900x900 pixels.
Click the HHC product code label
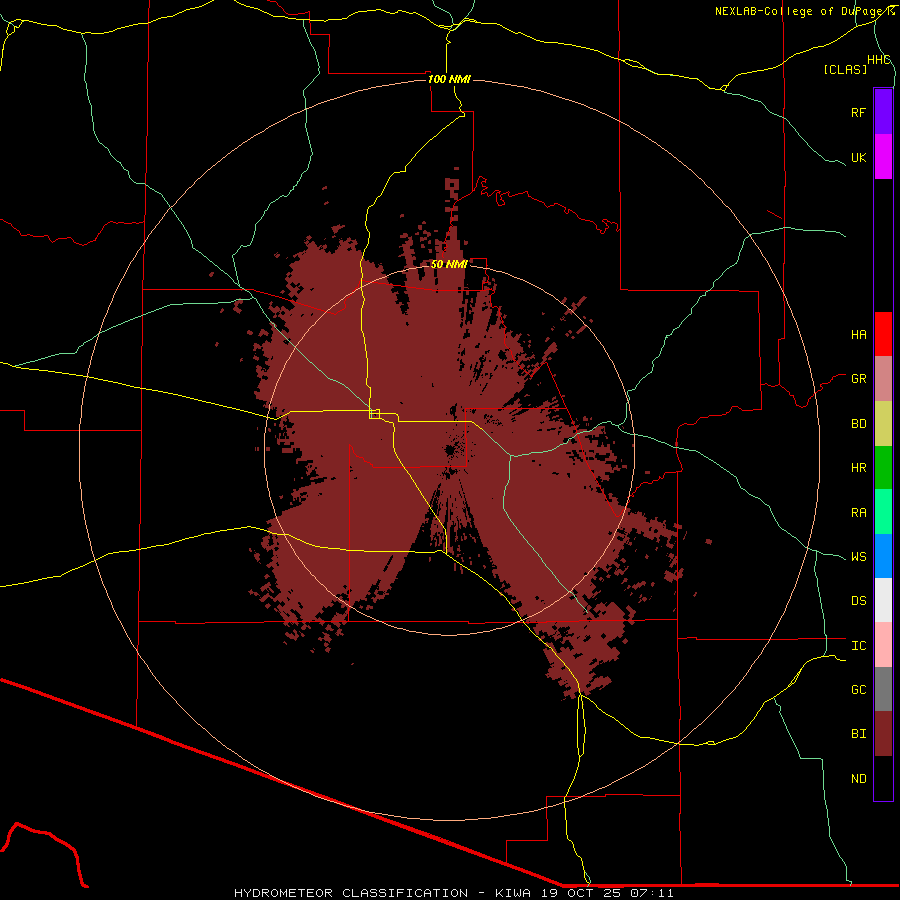[879, 60]
